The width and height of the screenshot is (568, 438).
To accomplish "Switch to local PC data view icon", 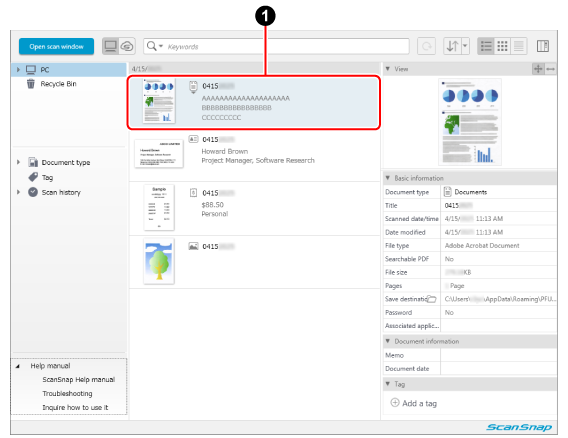I will 110,46.
